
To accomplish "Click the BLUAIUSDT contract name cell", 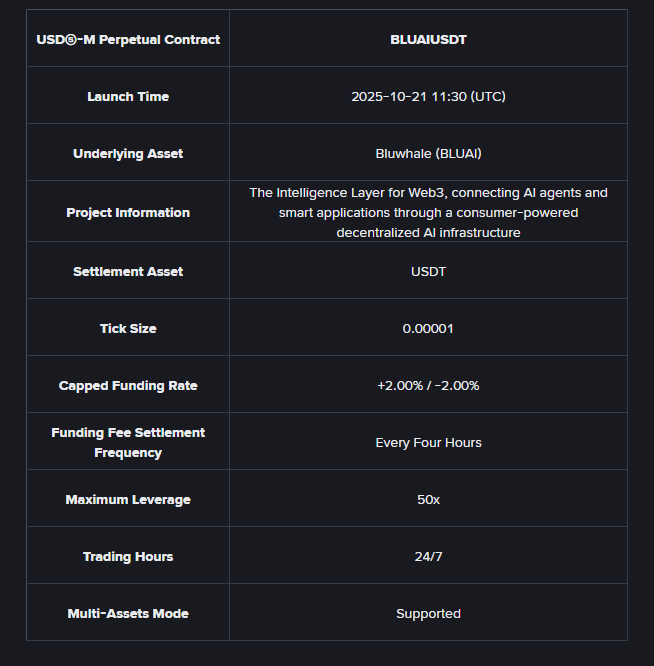I will coord(428,40).
